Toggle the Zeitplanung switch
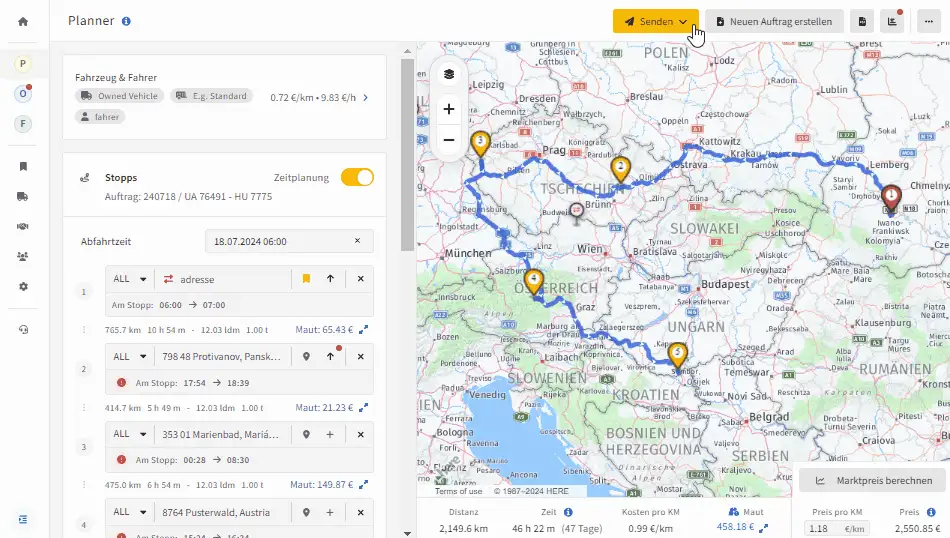The width and height of the screenshot is (950, 538). 357,178
